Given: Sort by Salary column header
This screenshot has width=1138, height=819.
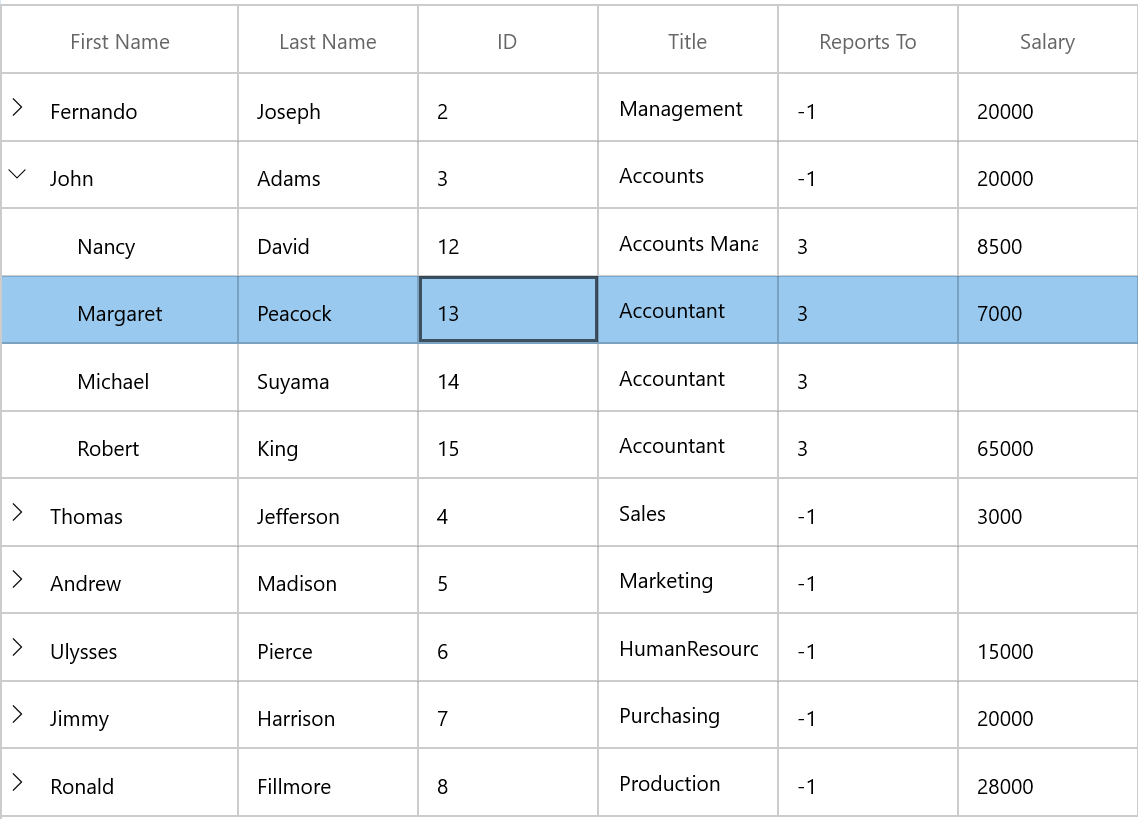Looking at the screenshot, I should click(1047, 42).
